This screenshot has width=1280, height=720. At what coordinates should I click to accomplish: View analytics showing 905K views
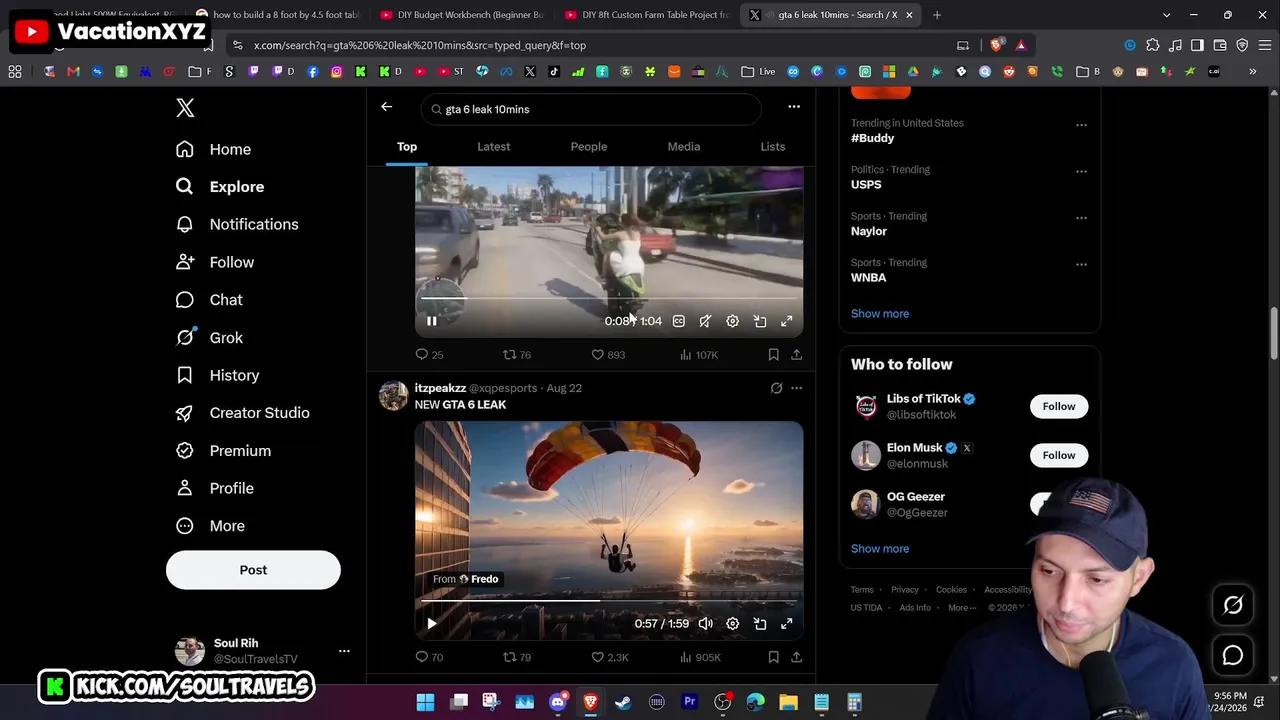click(700, 657)
